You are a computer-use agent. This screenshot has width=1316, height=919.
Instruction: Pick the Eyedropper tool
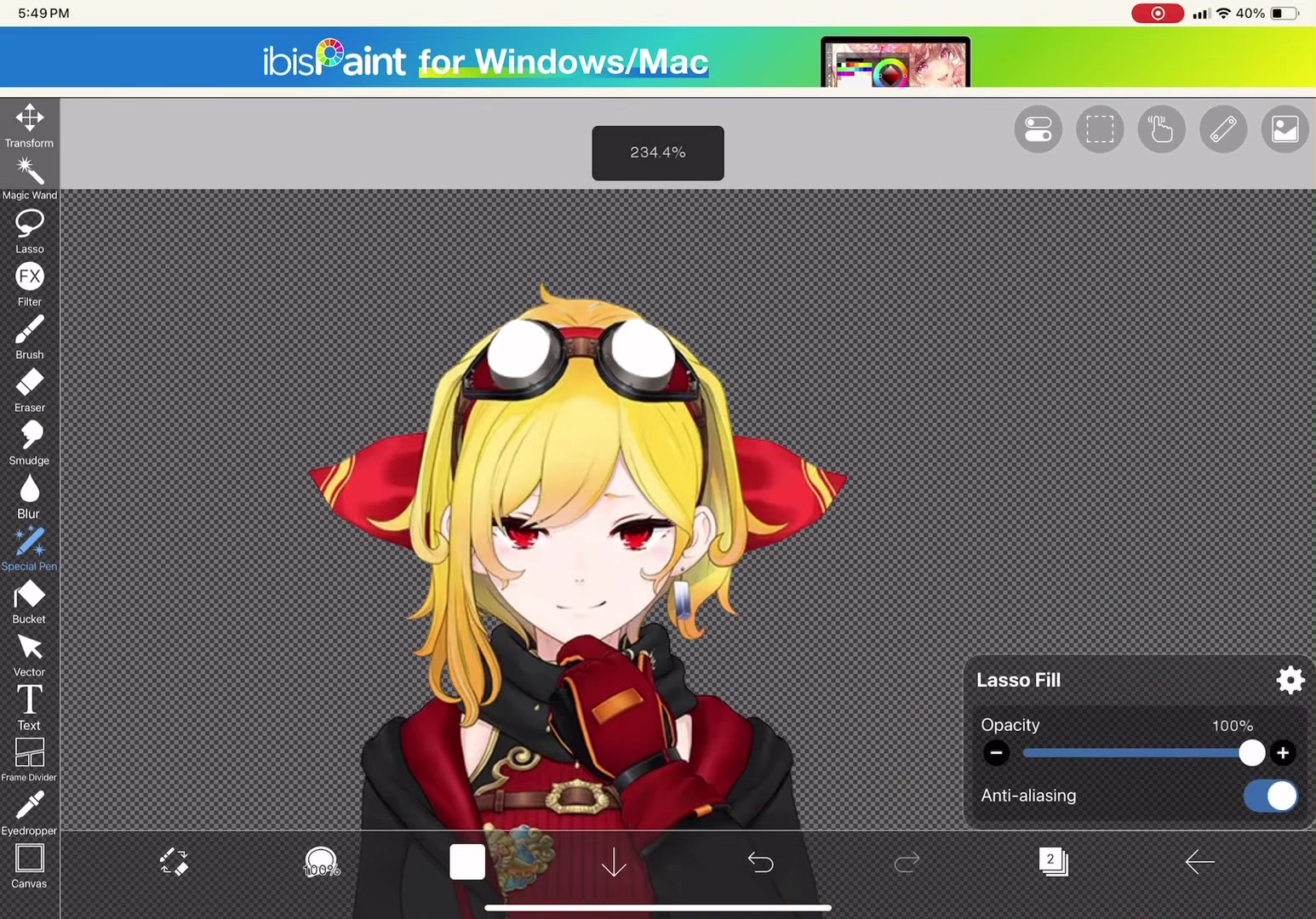pos(30,813)
